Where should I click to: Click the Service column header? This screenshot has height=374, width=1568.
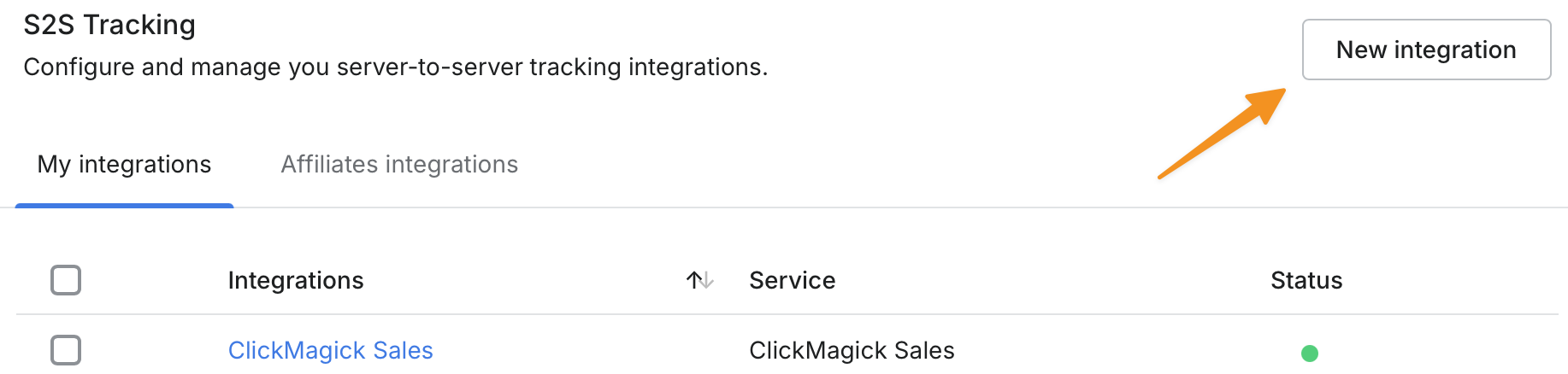click(792, 280)
